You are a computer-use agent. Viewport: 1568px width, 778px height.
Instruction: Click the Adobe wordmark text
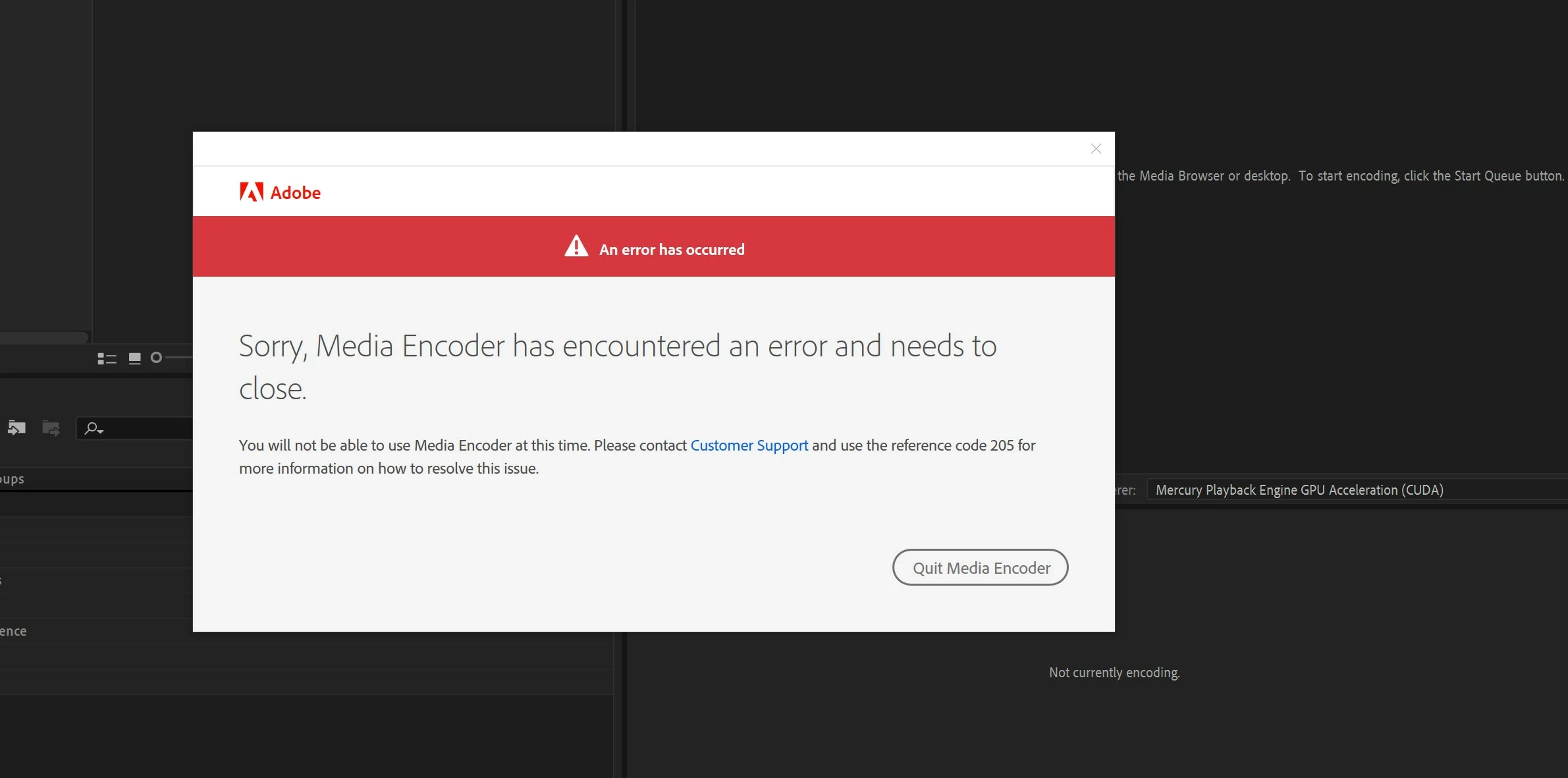tap(296, 193)
